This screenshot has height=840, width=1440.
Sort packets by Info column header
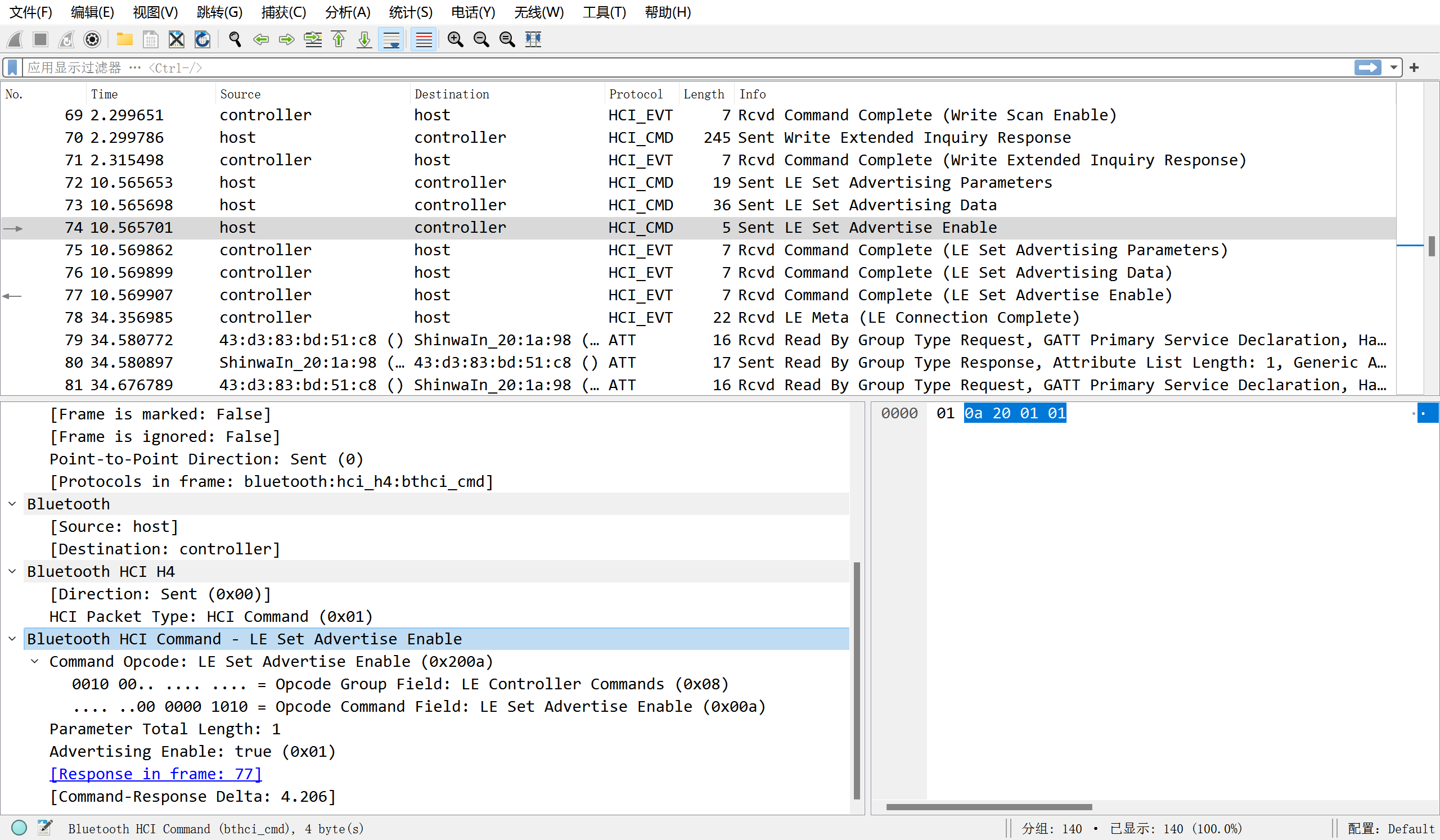(1065, 94)
